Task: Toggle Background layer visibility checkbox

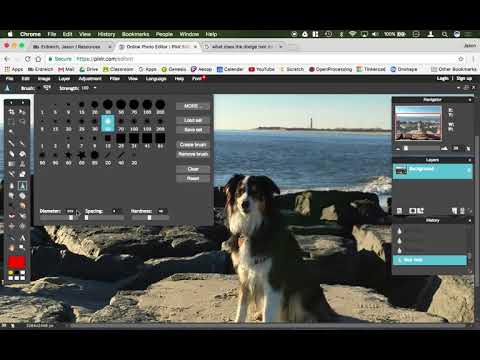Action: [468, 170]
